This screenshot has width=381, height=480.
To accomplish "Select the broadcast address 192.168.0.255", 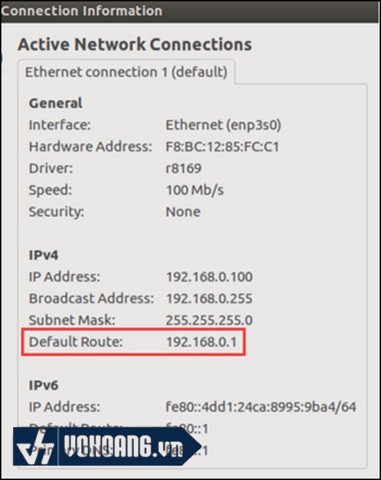I will [209, 298].
